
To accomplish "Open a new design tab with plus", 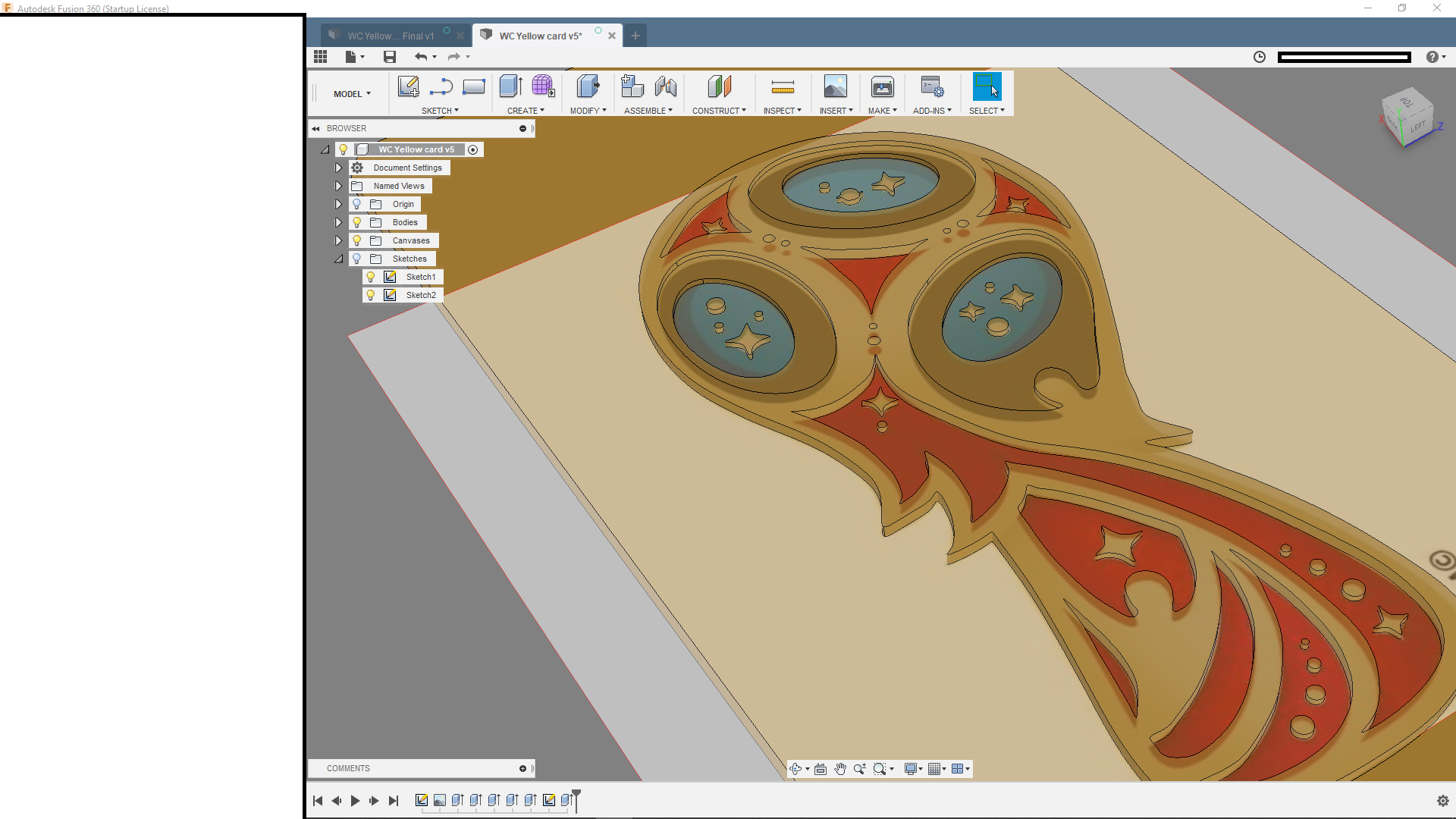I will [635, 36].
